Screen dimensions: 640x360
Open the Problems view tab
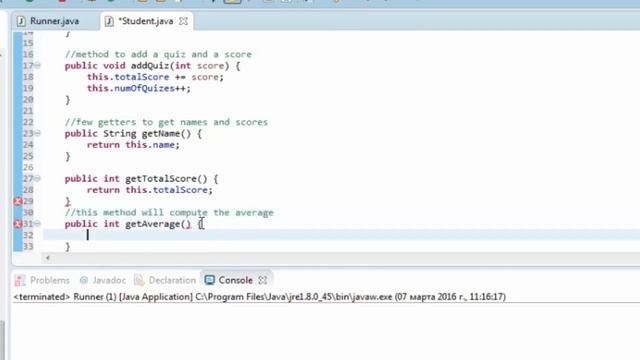[x=42, y=280]
